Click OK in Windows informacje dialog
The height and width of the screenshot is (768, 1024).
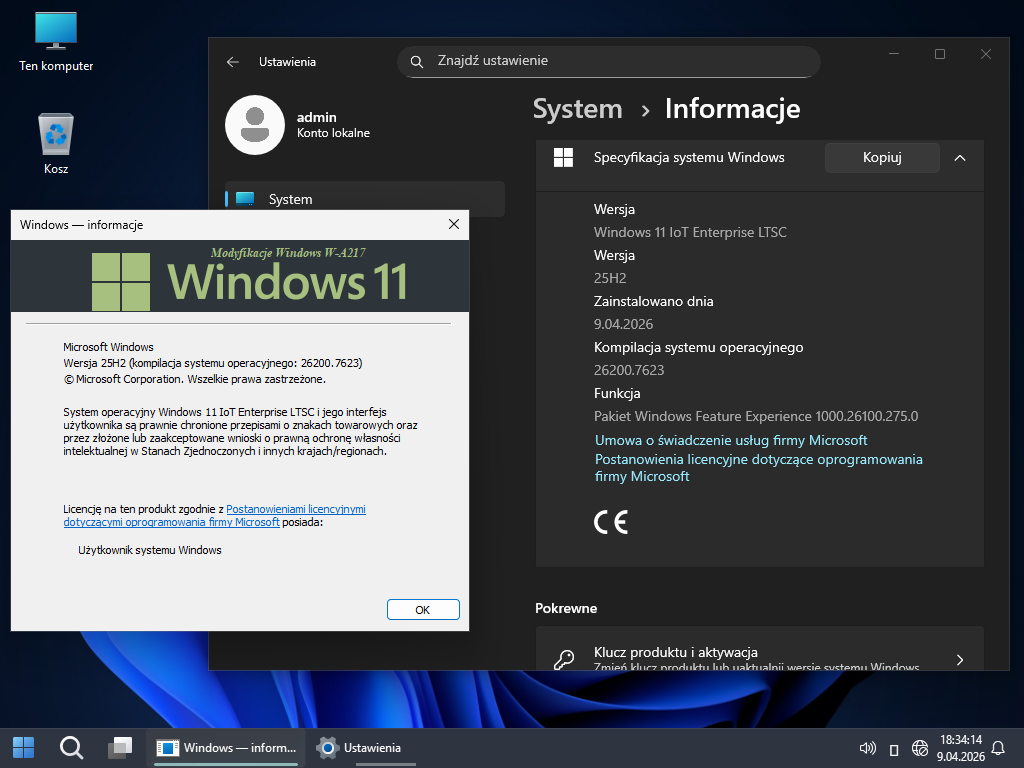[x=422, y=609]
